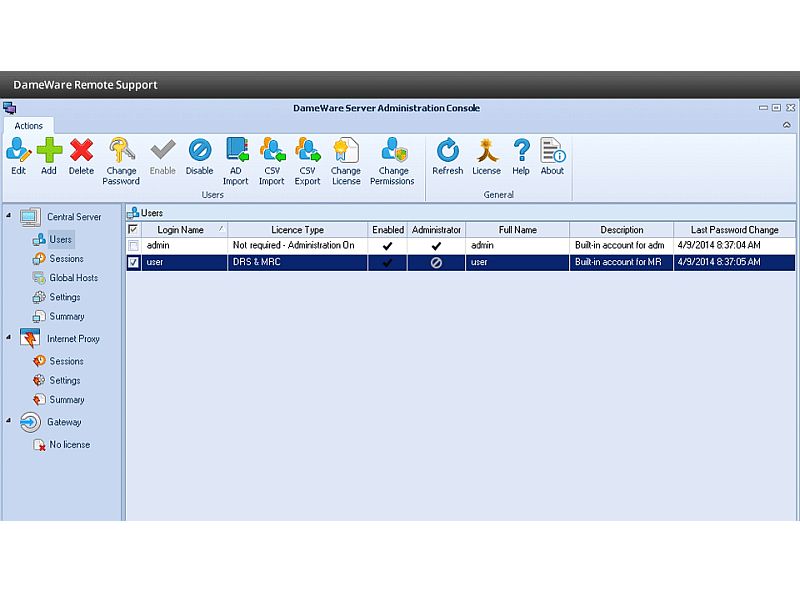
Task: Check the checkbox for the admin row
Action: 134,246
